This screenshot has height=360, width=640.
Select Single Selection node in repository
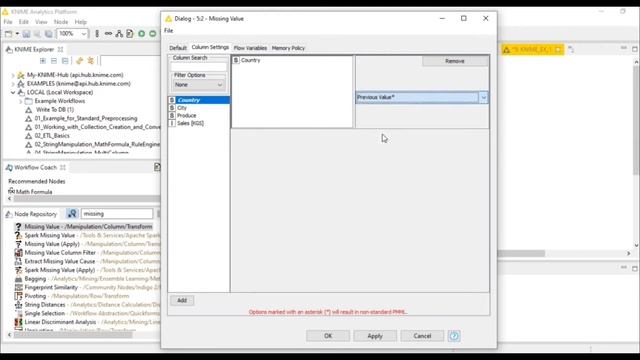[x=44, y=313]
